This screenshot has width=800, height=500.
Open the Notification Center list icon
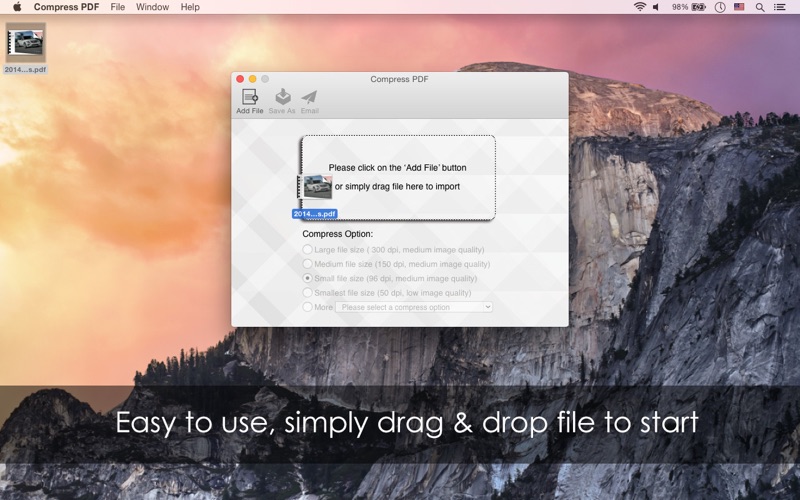point(781,7)
